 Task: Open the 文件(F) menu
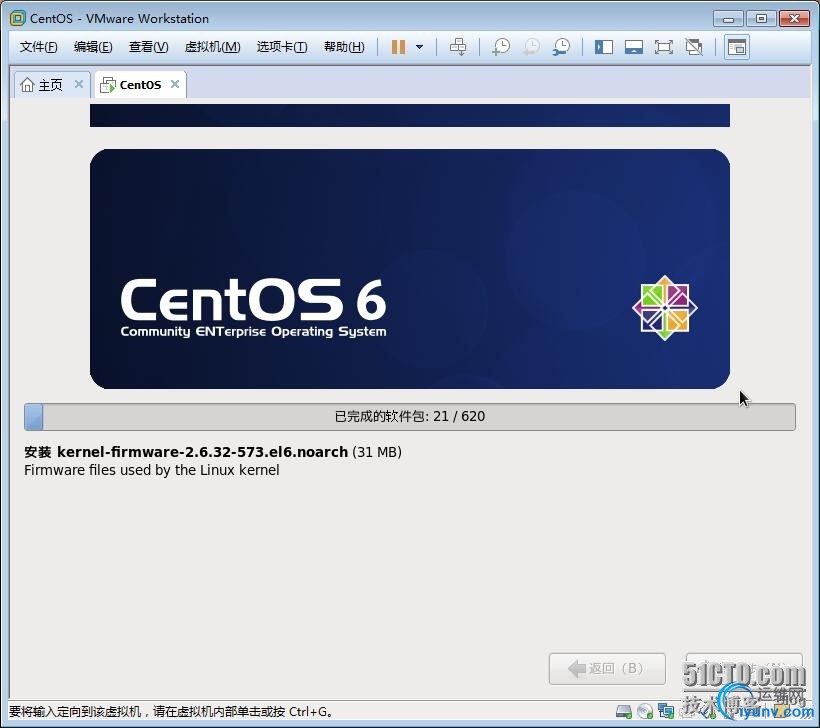38,47
